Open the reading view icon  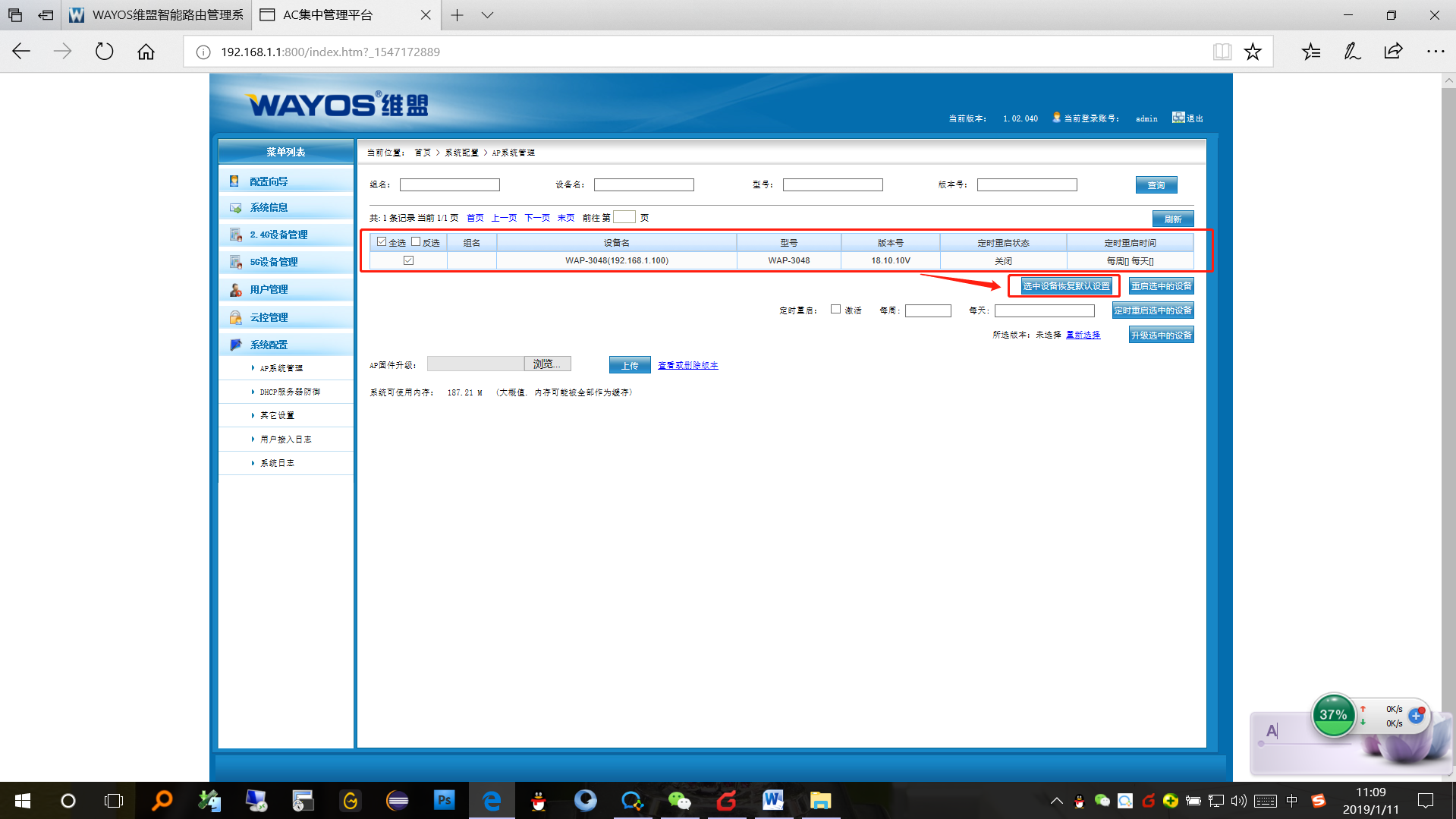[1222, 52]
